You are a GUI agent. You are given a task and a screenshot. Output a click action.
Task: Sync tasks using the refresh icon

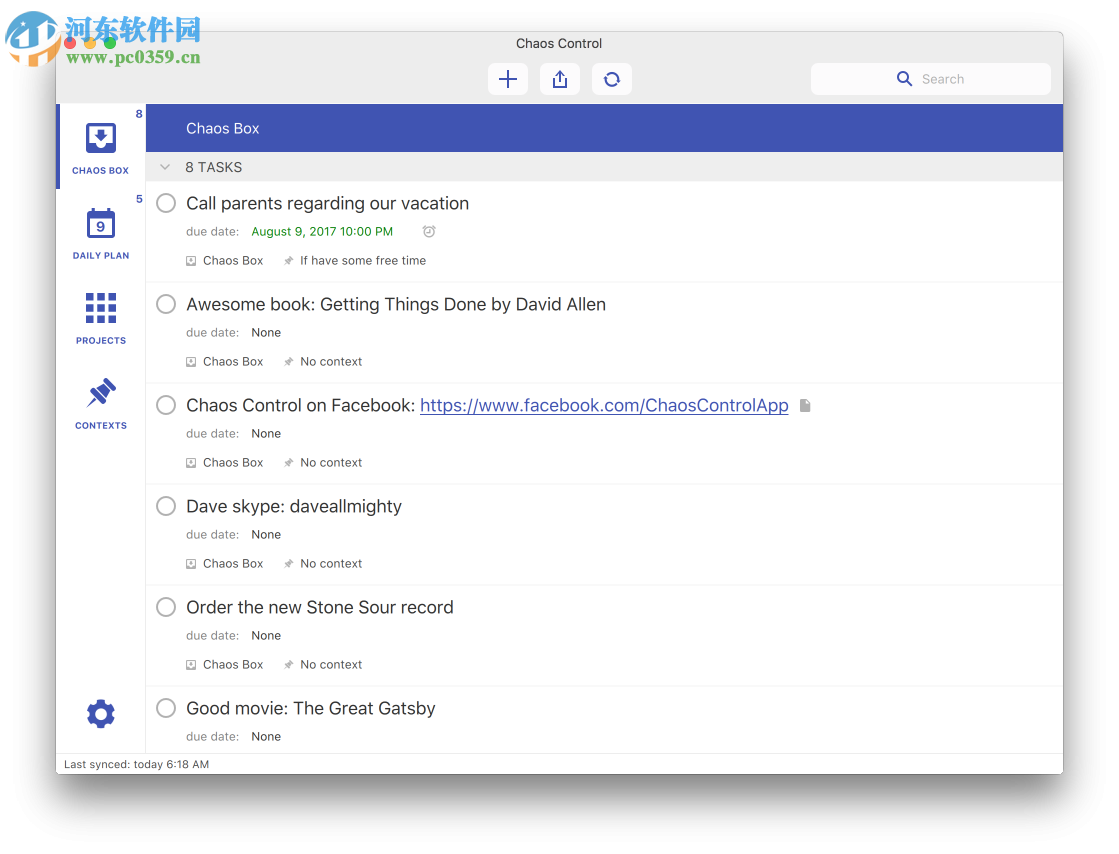[x=611, y=78]
